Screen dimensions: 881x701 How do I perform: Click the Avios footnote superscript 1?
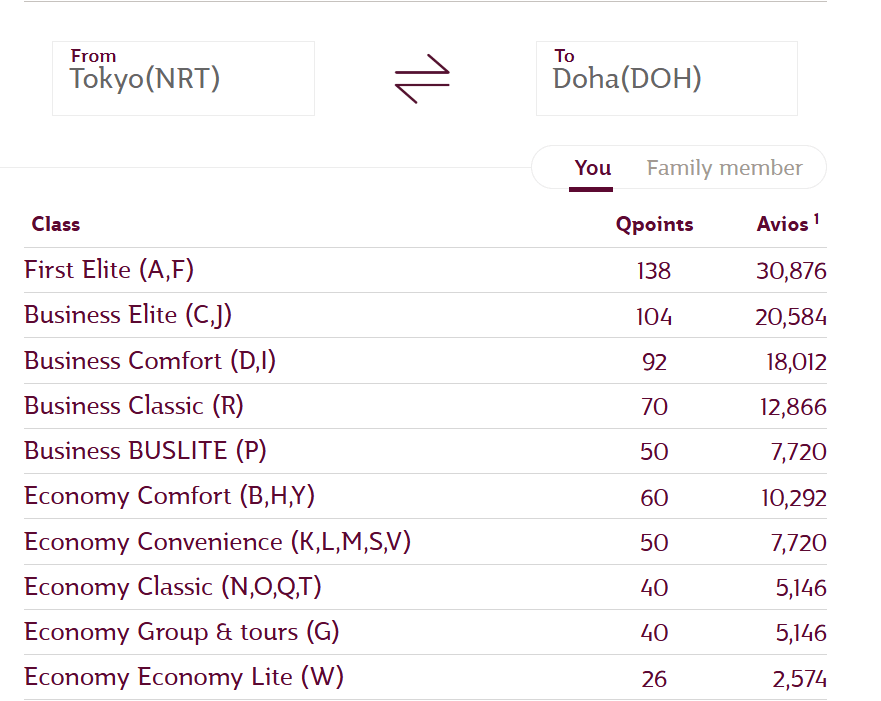coord(816,218)
